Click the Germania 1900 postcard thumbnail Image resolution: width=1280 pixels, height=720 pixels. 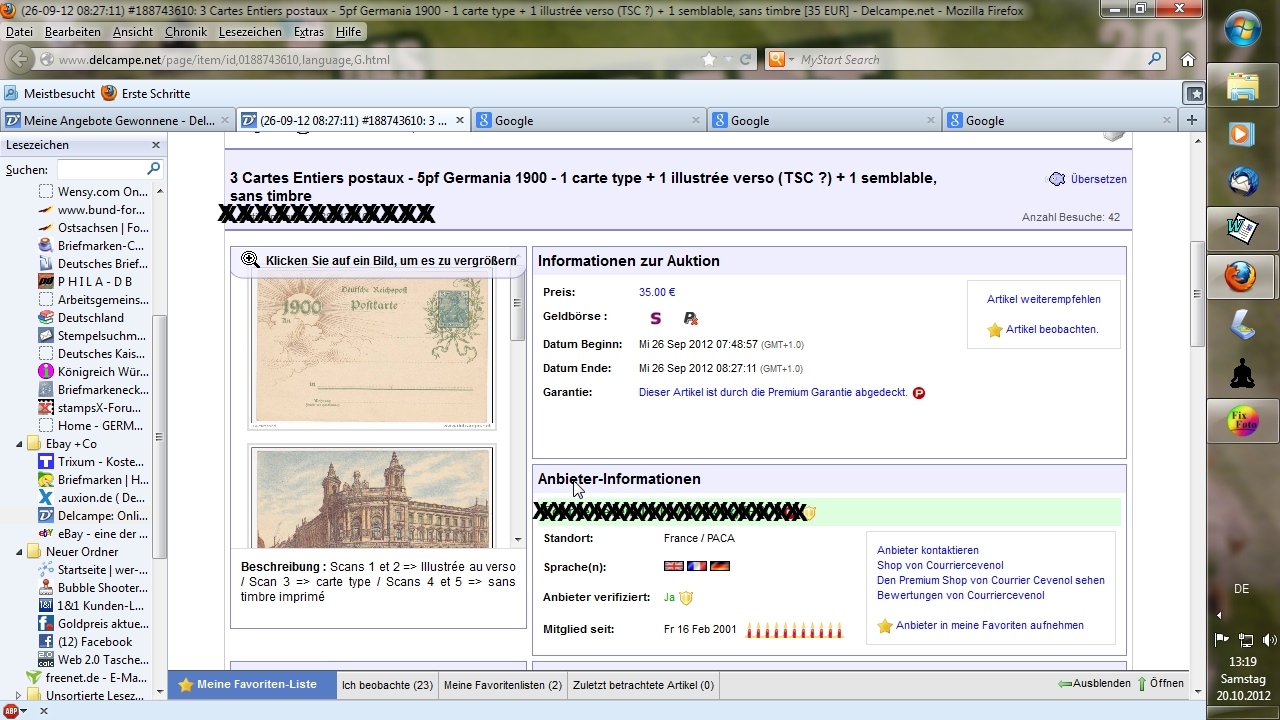click(x=371, y=351)
